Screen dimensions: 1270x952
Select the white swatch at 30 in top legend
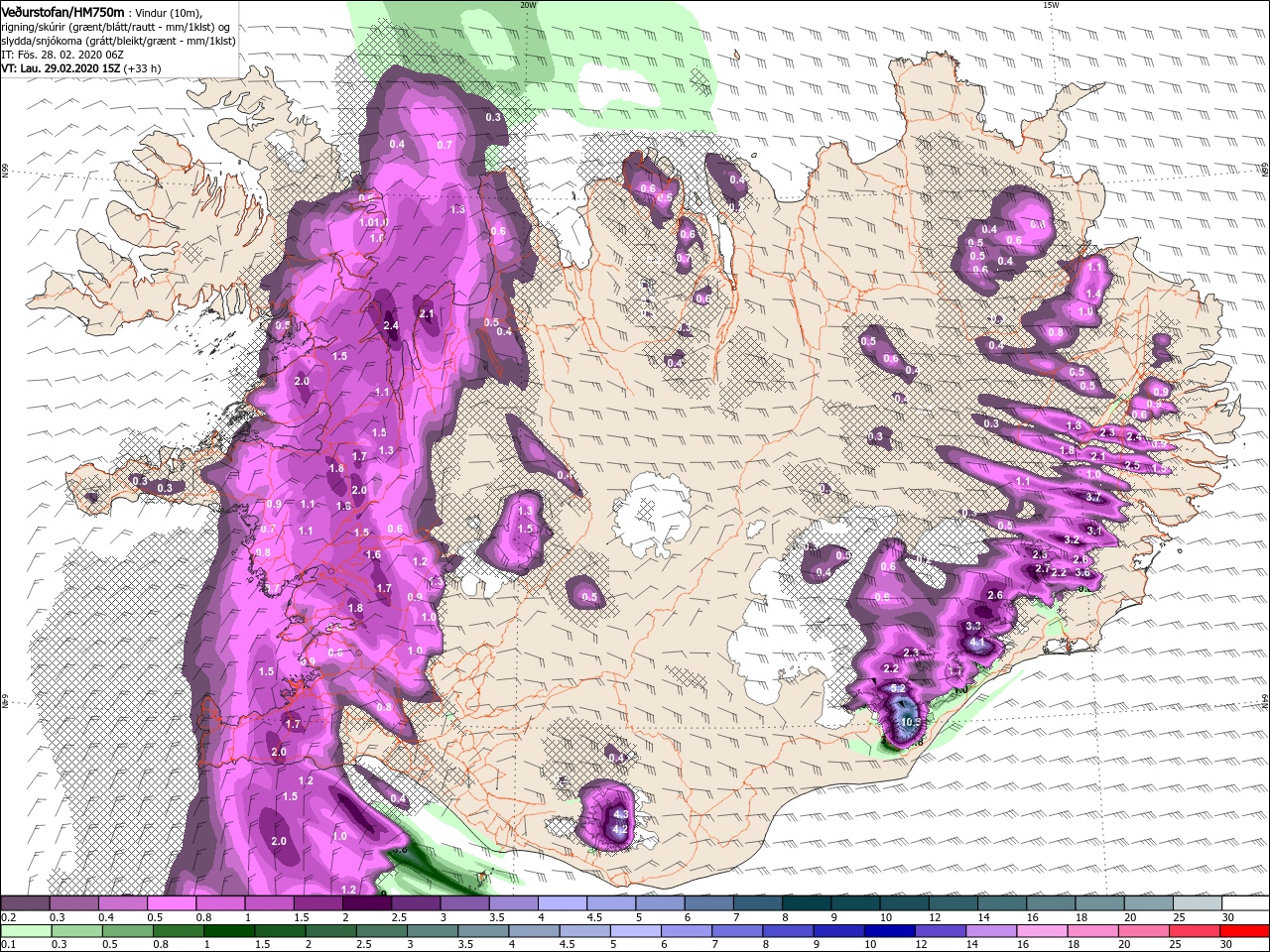[1245, 903]
